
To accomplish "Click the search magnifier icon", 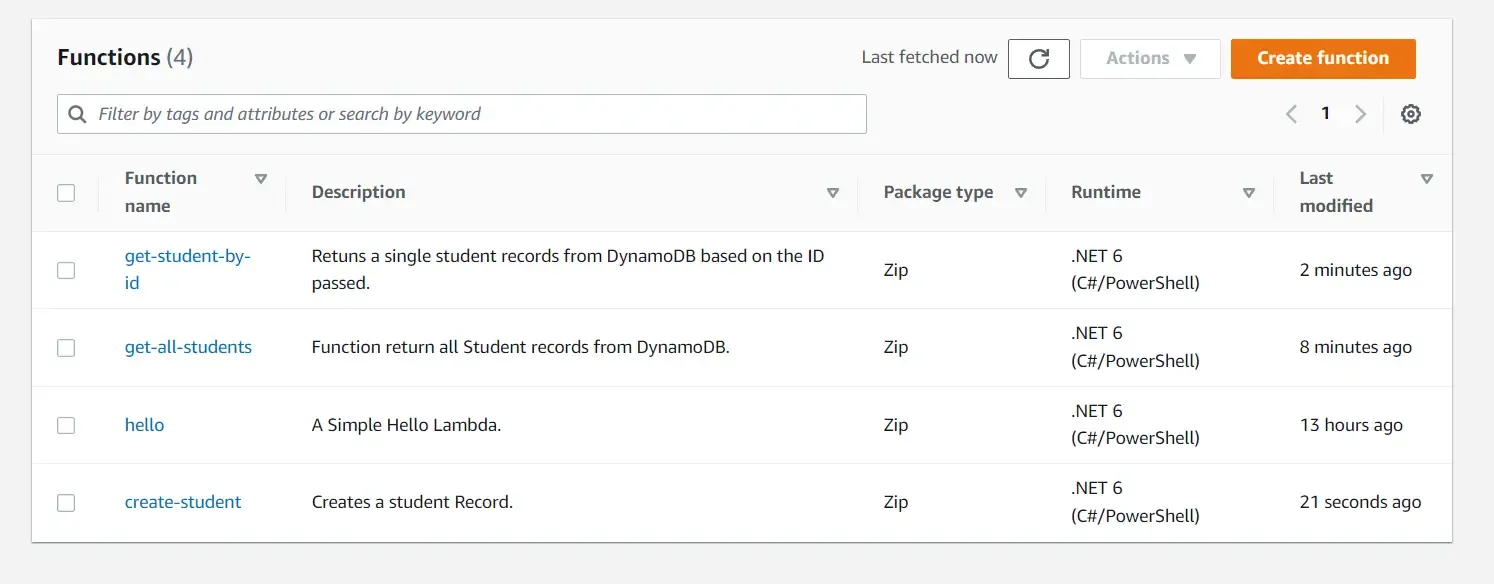I will [77, 113].
